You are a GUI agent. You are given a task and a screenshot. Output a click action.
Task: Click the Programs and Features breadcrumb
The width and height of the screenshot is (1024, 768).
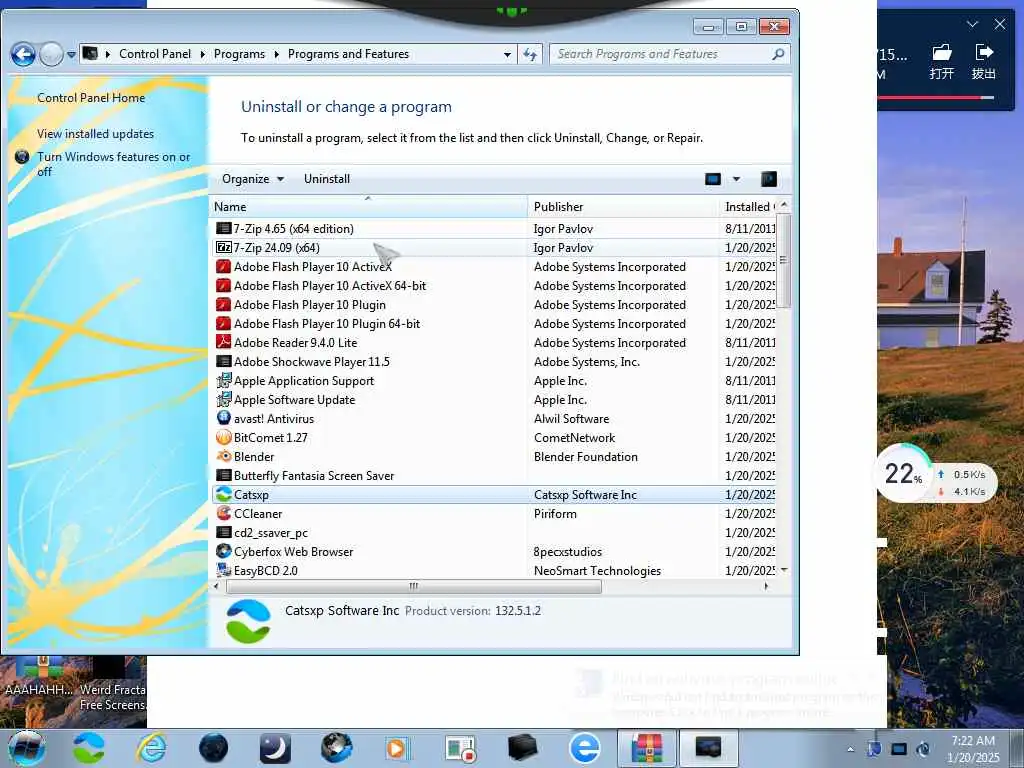348,54
